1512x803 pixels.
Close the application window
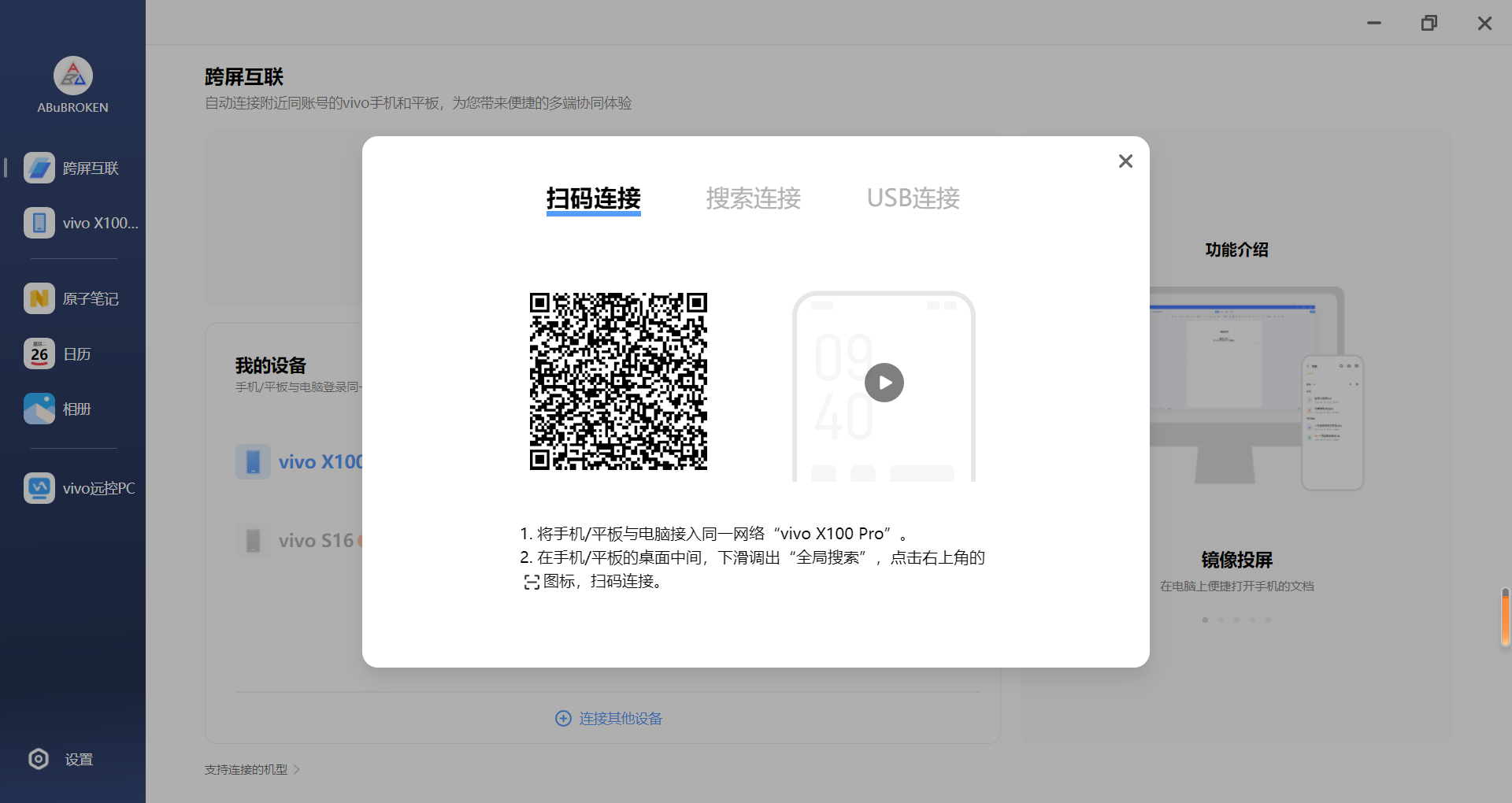coord(1484,23)
